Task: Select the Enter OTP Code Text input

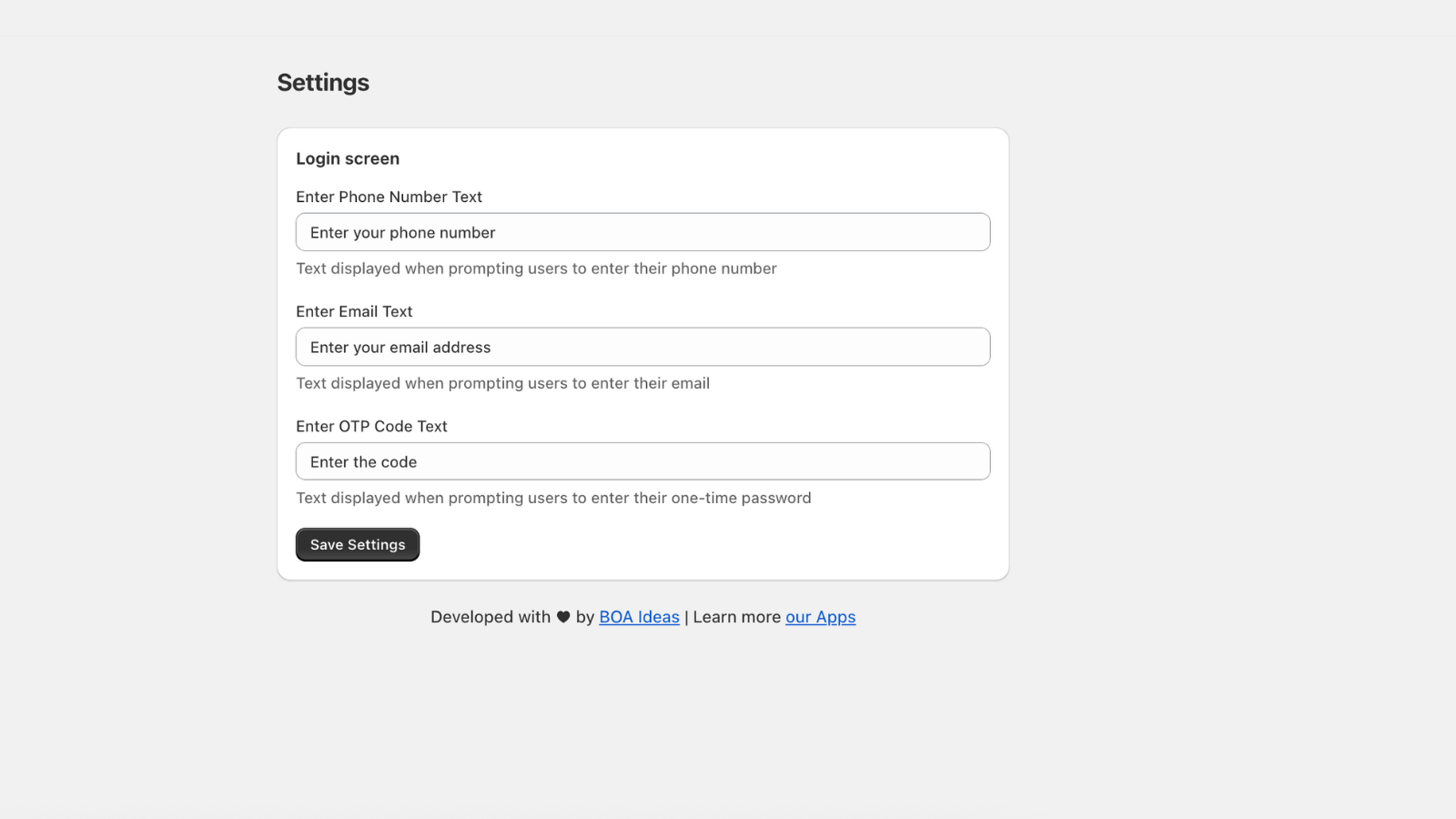Action: click(x=642, y=461)
